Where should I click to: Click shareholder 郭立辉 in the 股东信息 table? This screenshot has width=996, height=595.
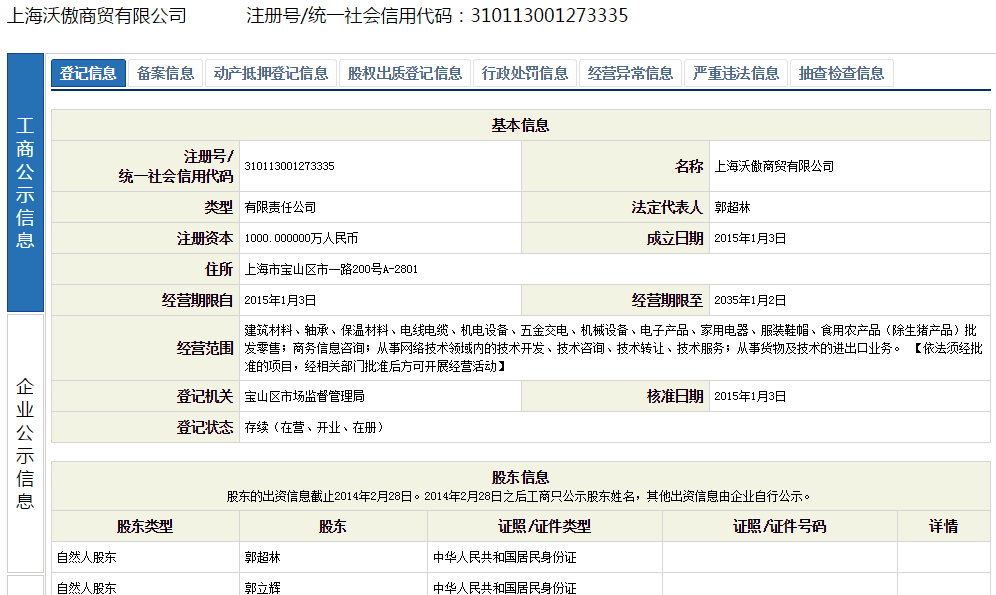tap(262, 587)
